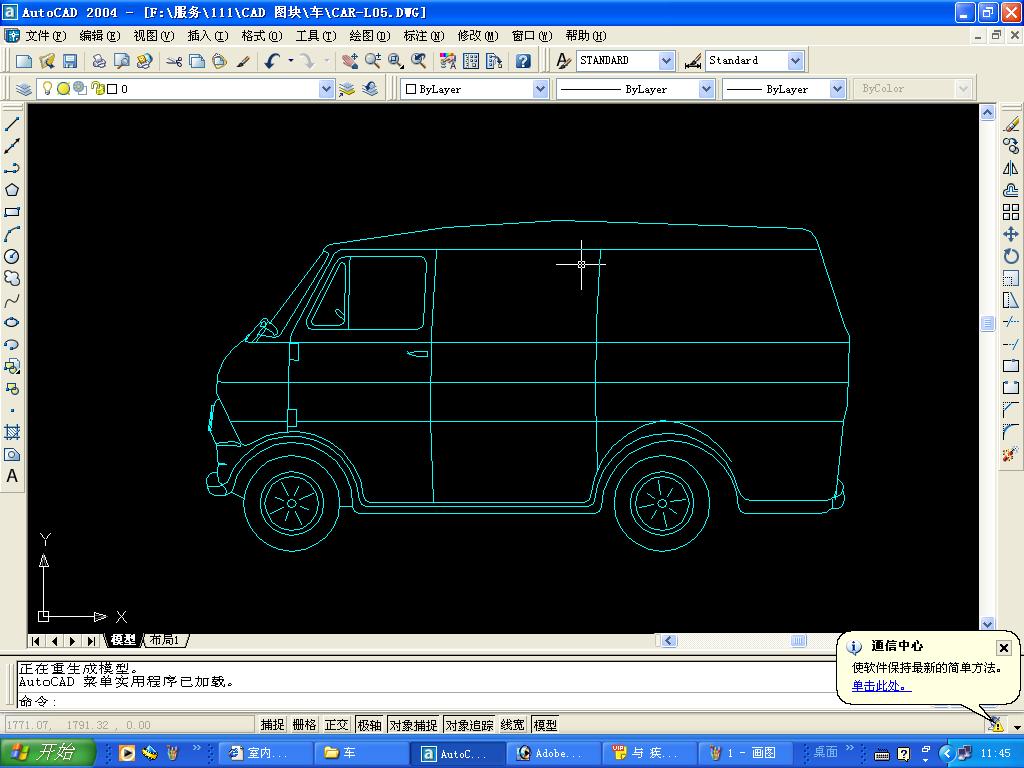1024x768 pixels.
Task: Select the Polygon draw tool
Action: [12, 190]
